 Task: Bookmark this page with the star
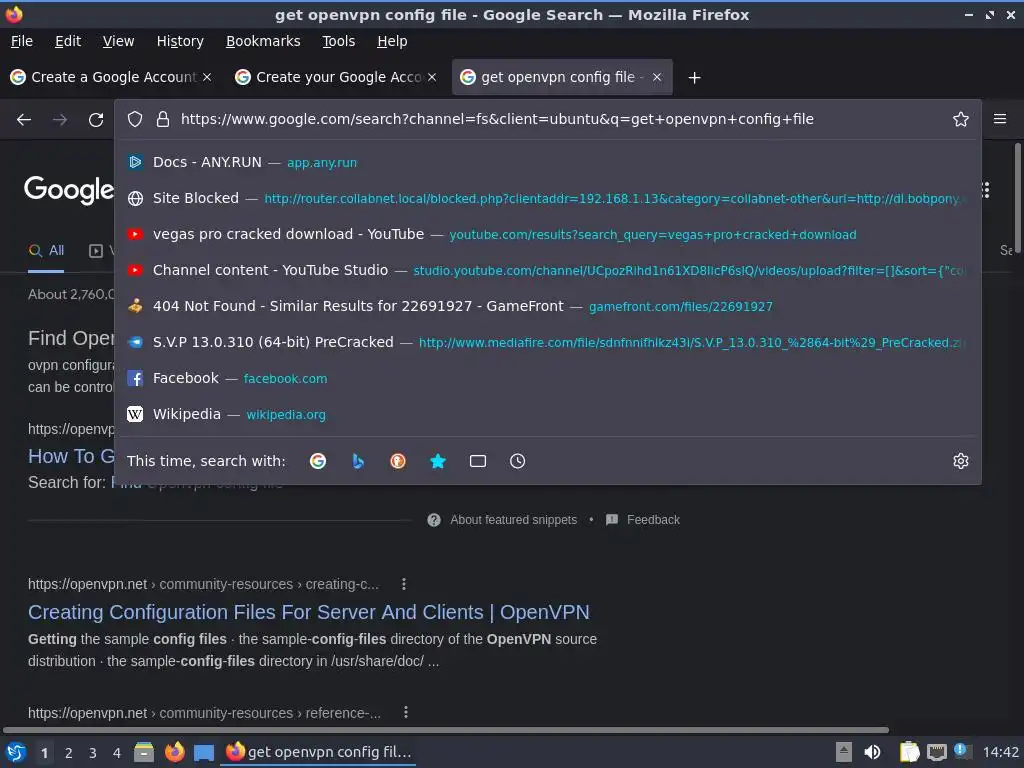(x=961, y=119)
